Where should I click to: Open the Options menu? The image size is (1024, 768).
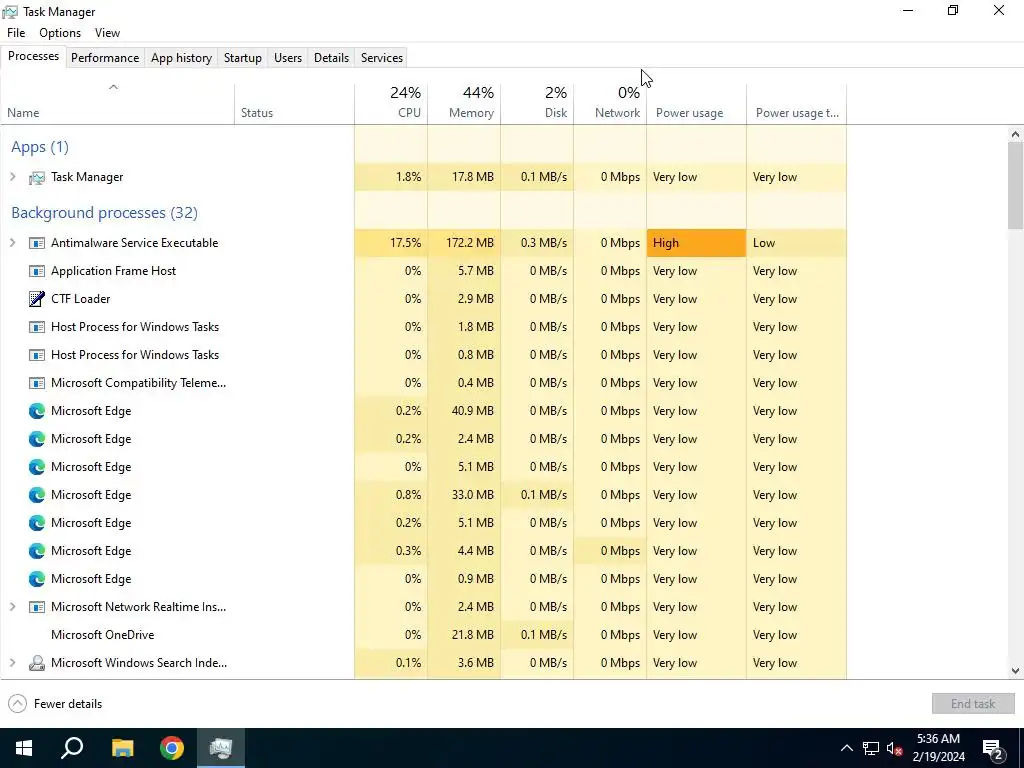[x=60, y=33]
